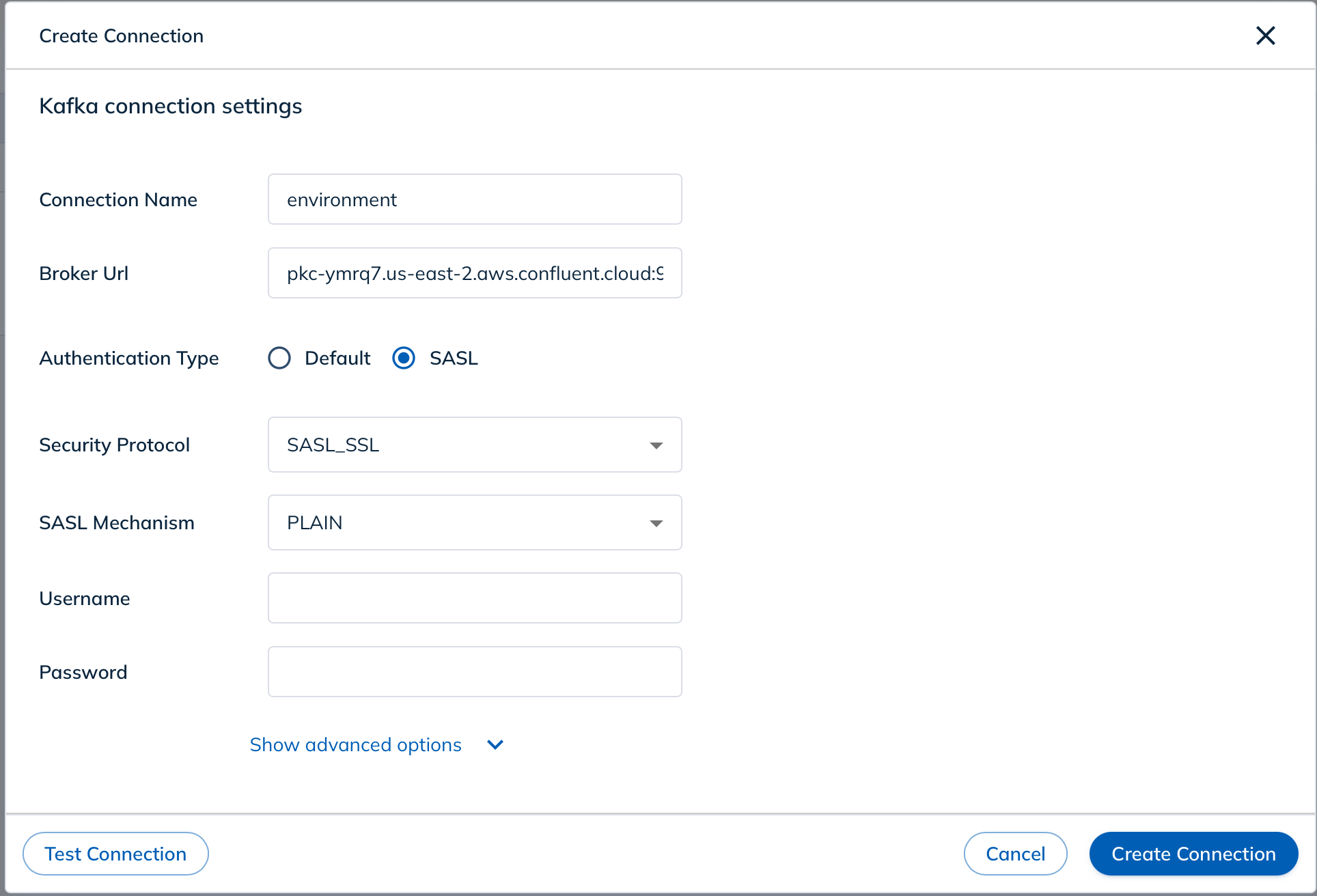
Task: Click the Test Connection button
Action: [x=115, y=854]
